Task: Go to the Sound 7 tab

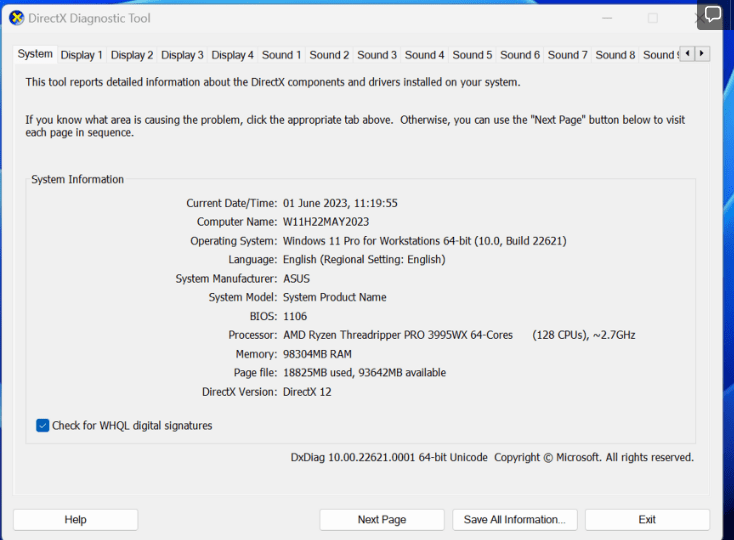Action: 568,55
